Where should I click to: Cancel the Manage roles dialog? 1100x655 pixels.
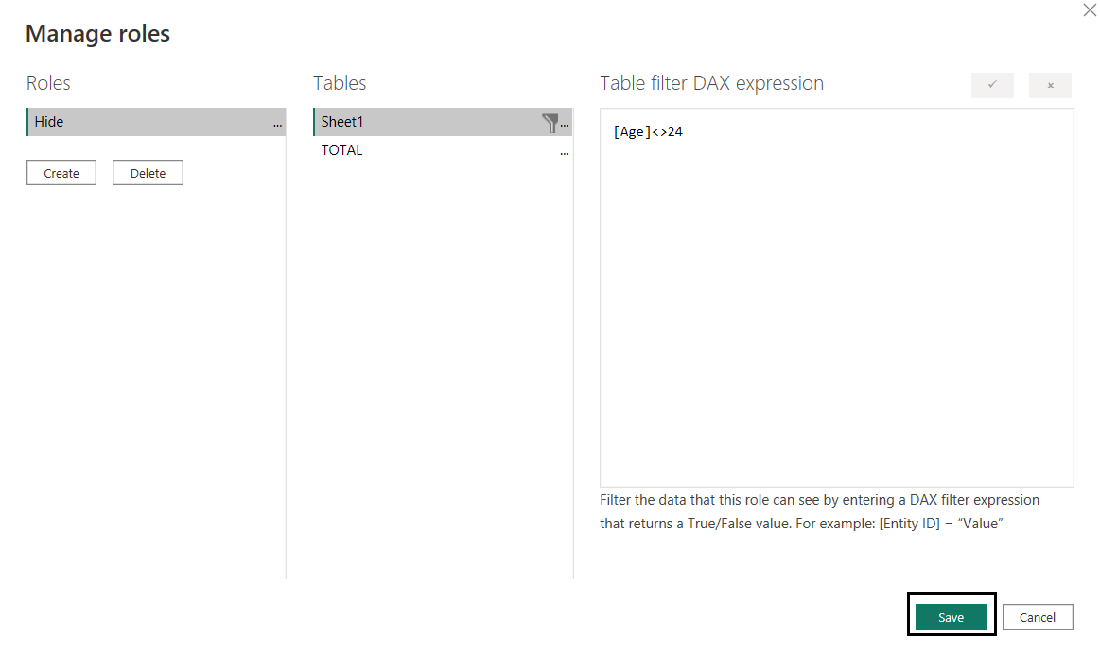pos(1038,617)
